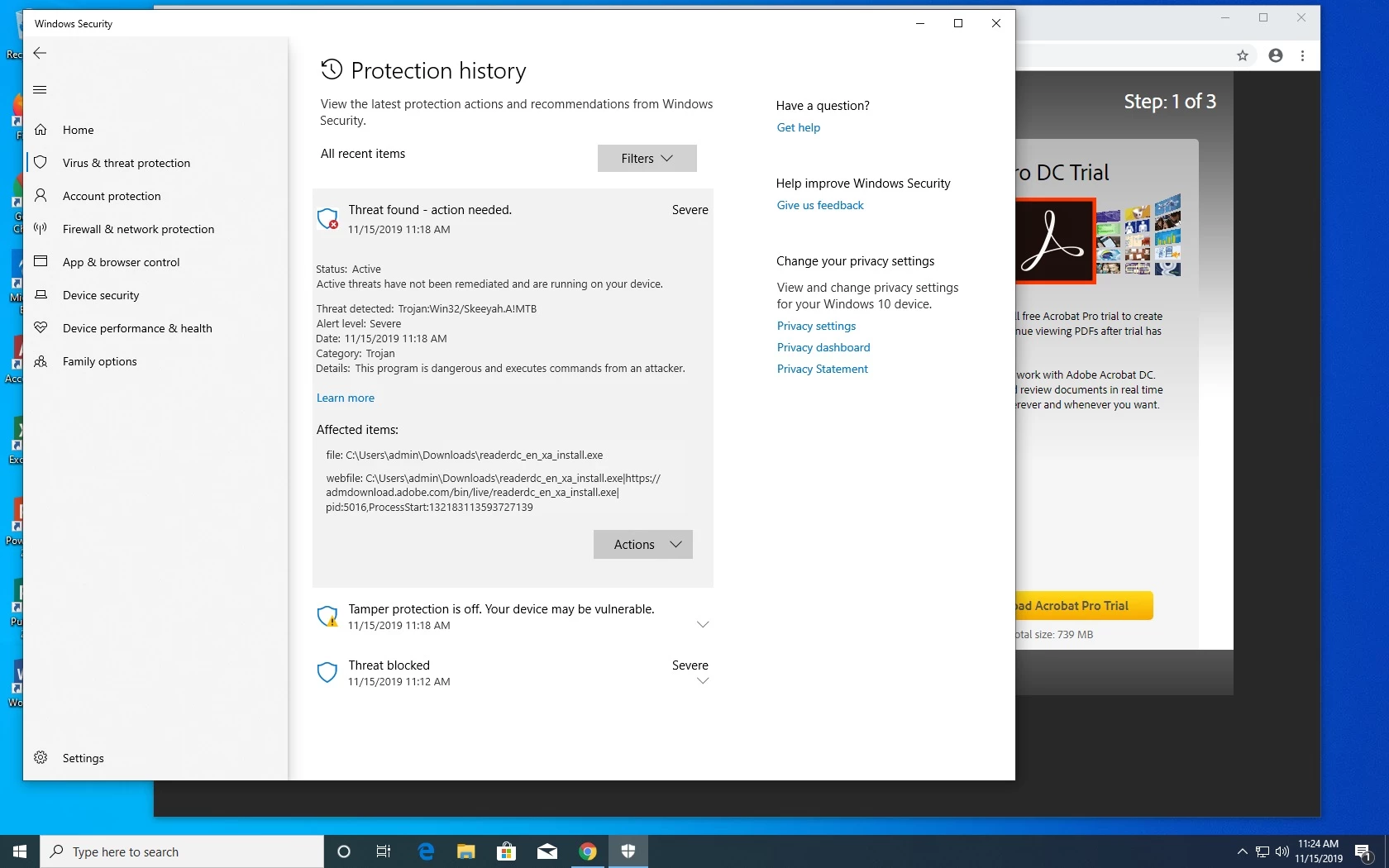Image resolution: width=1389 pixels, height=868 pixels.
Task: Click the Threat blocked shield icon
Action: [327, 673]
